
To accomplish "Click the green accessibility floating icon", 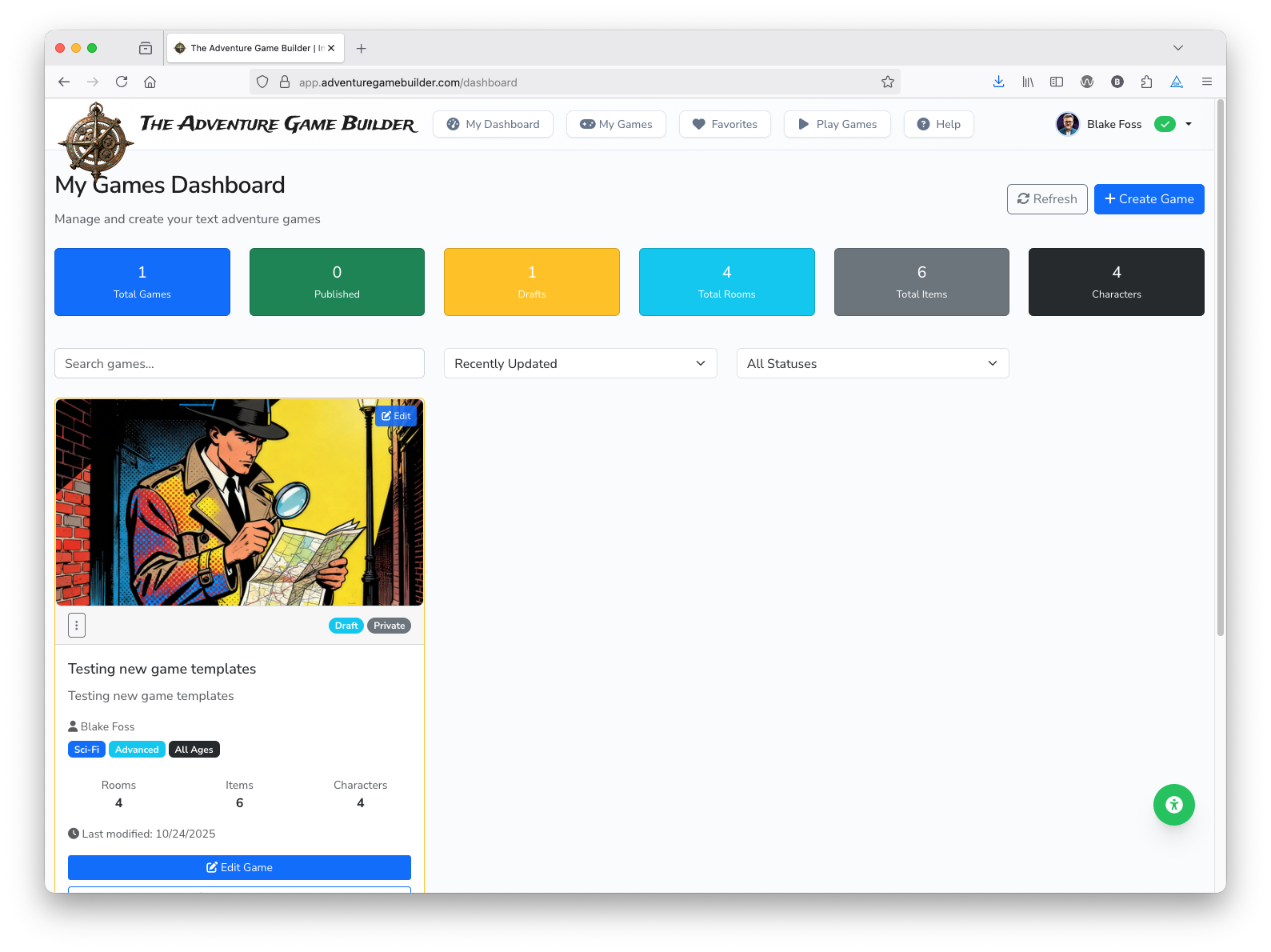I will pyautogui.click(x=1173, y=805).
